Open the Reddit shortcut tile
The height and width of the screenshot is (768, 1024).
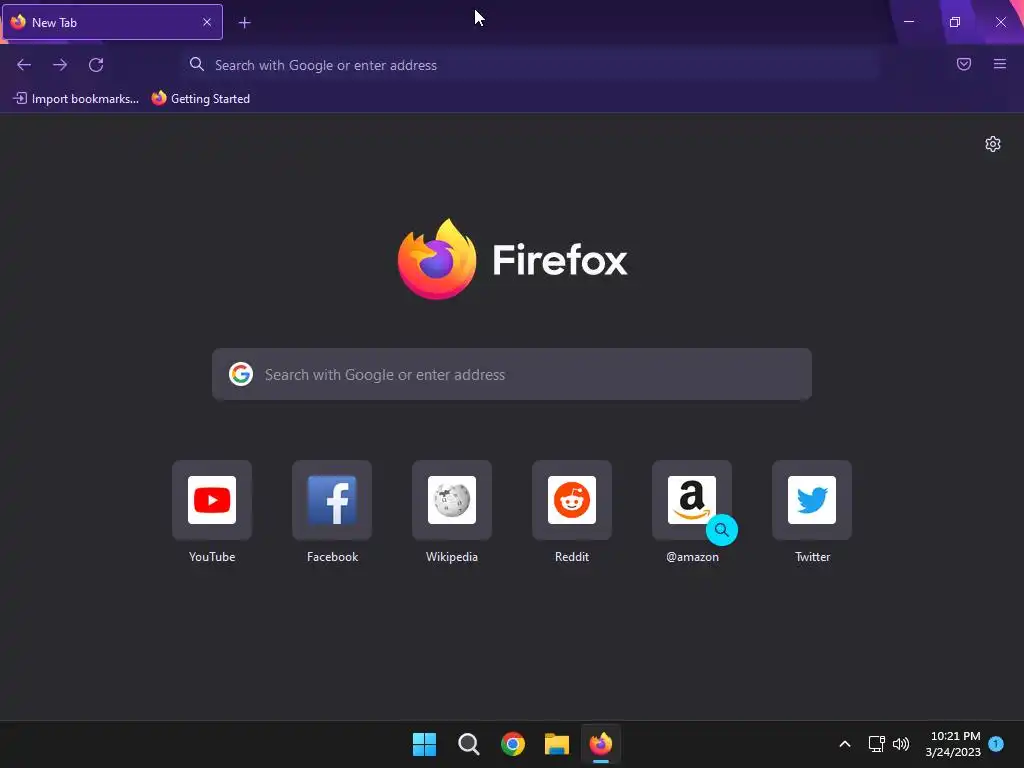pyautogui.click(x=572, y=500)
